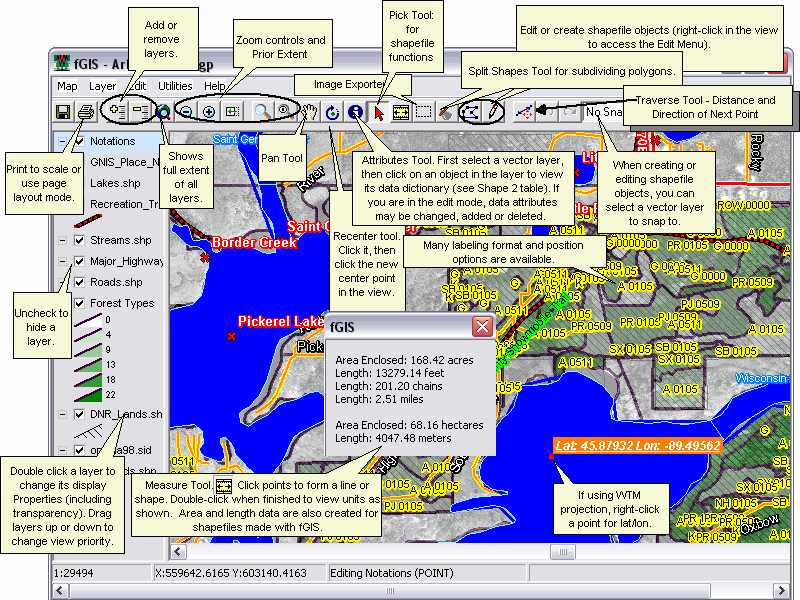Select the Recreation_Tr layer name
800x600 pixels.
pyautogui.click(x=124, y=204)
